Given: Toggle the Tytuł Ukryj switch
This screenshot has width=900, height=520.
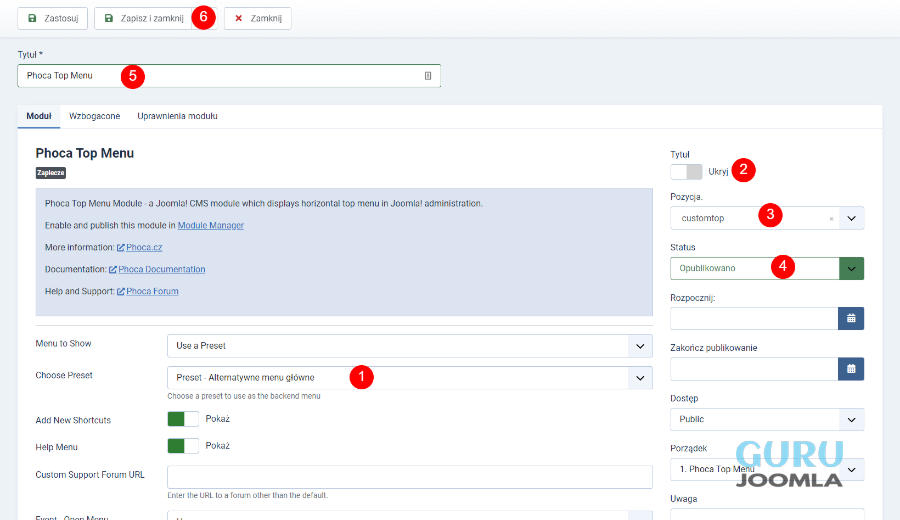Looking at the screenshot, I should point(686,172).
